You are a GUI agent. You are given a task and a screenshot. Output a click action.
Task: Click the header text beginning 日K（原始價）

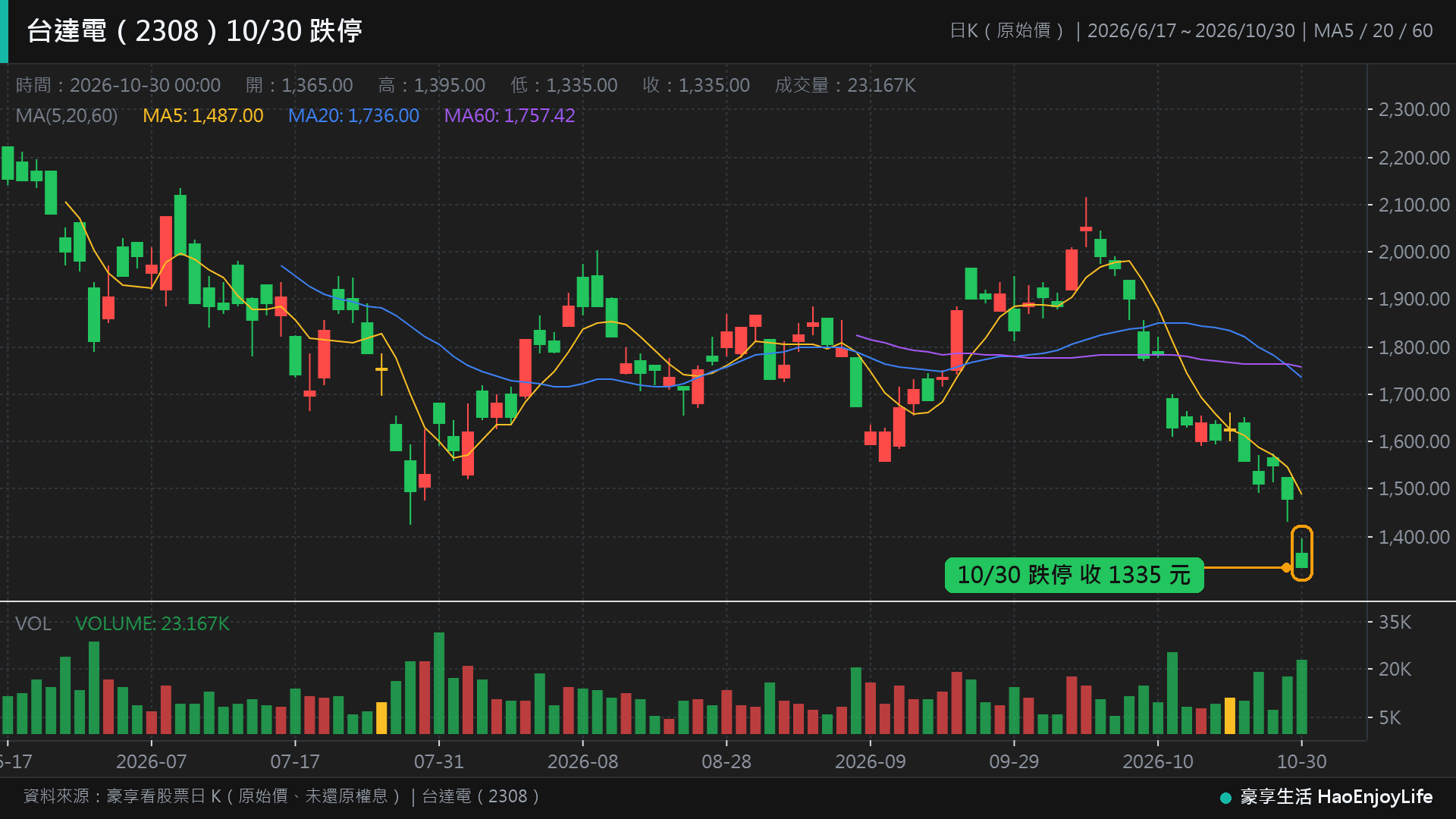(1191, 31)
